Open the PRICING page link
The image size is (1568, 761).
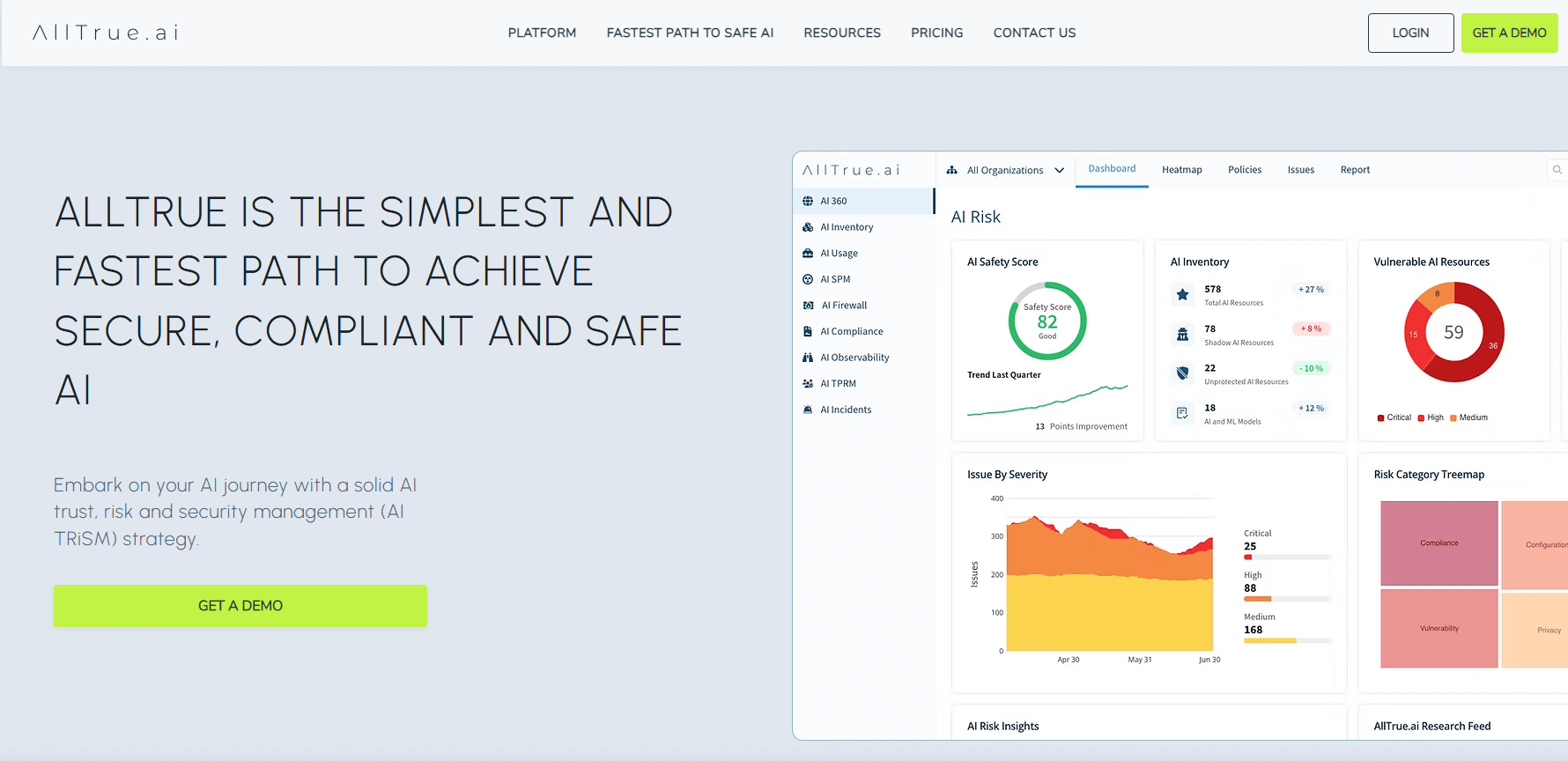(936, 33)
